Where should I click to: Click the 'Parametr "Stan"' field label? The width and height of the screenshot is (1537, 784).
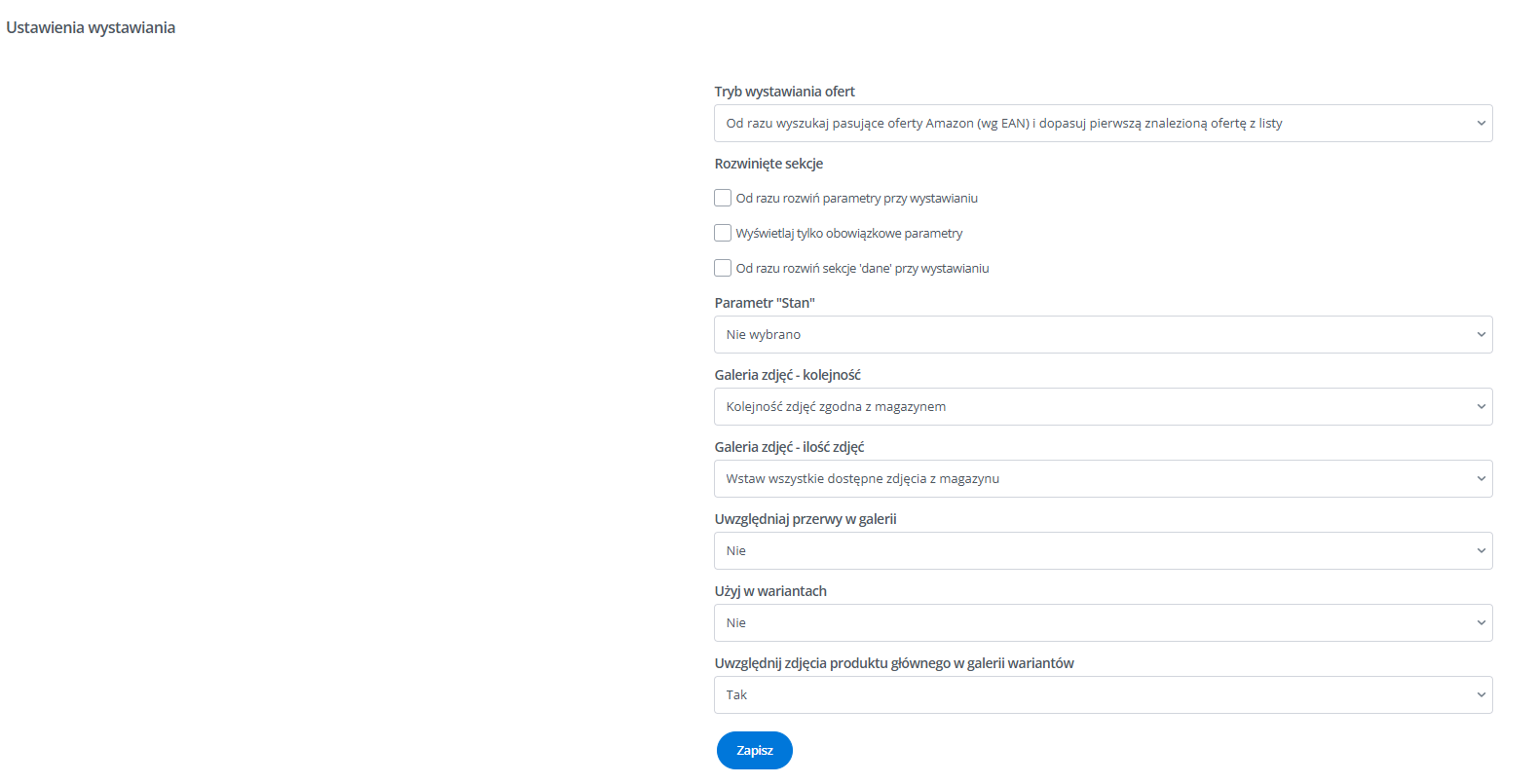coord(765,303)
